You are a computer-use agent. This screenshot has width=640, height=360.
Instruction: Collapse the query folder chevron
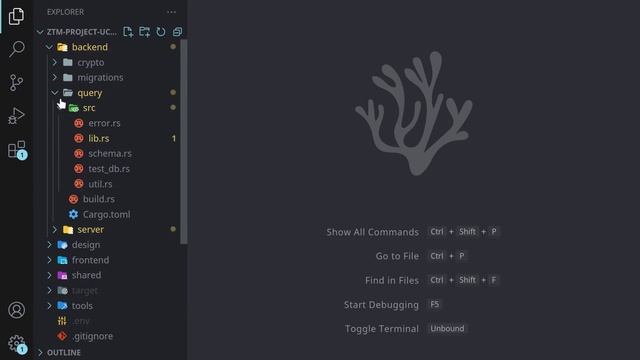55,93
